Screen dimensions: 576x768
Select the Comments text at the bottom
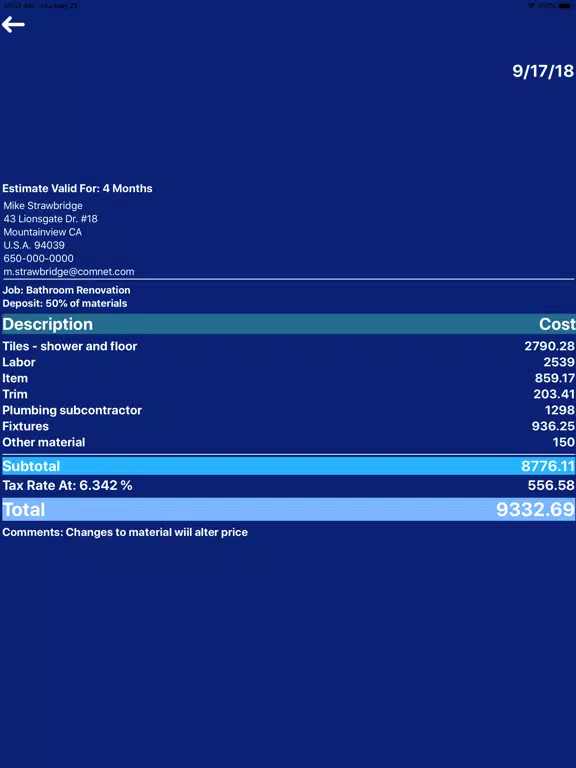pos(125,532)
